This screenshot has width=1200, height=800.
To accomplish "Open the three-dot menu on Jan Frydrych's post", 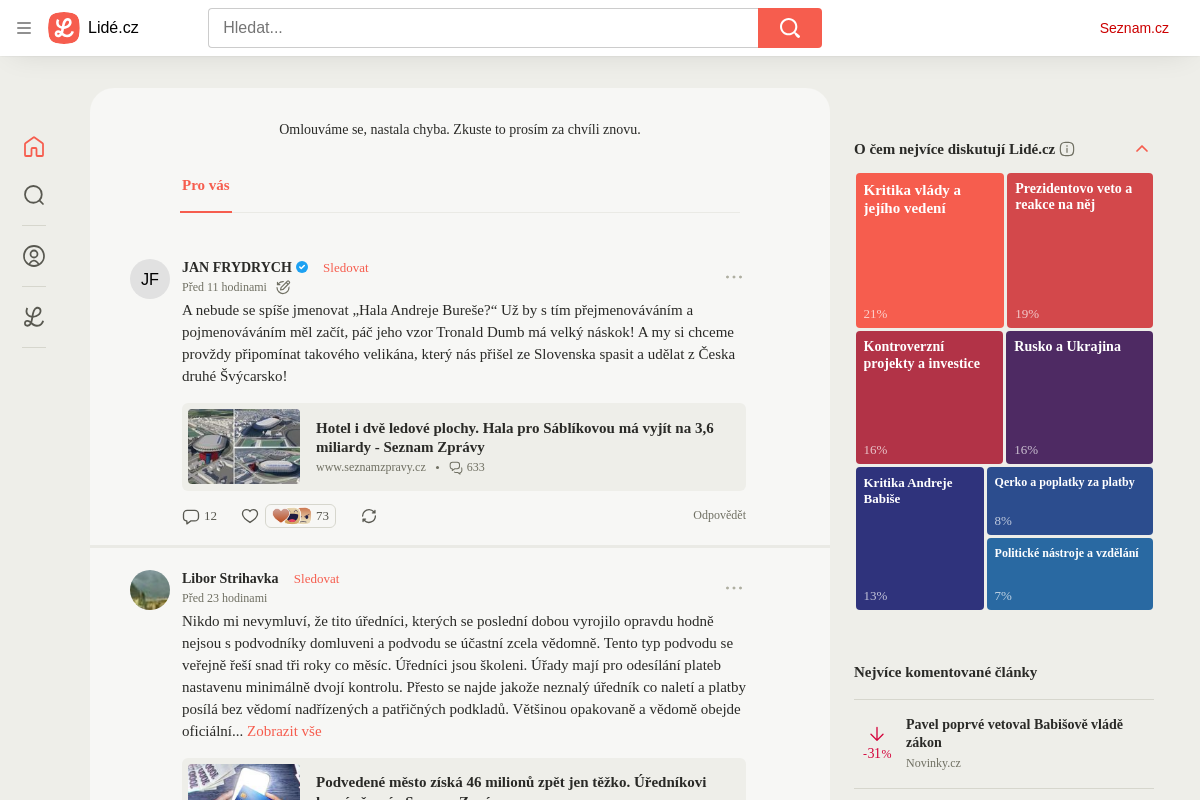I will click(x=734, y=277).
